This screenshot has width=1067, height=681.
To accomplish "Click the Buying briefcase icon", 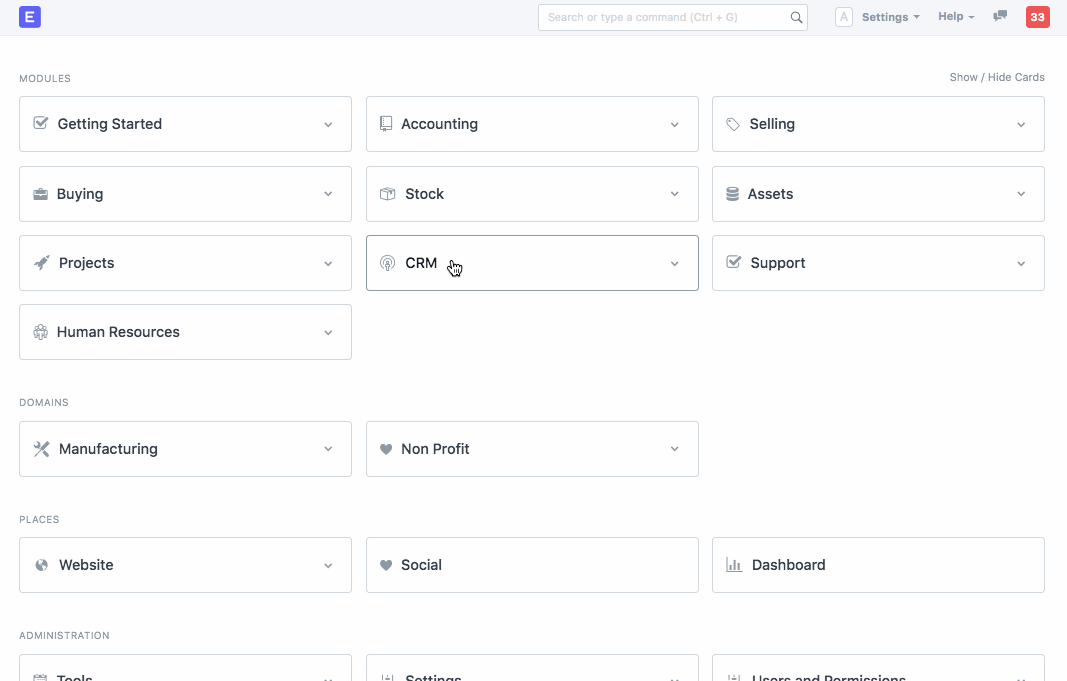I will pos(40,193).
